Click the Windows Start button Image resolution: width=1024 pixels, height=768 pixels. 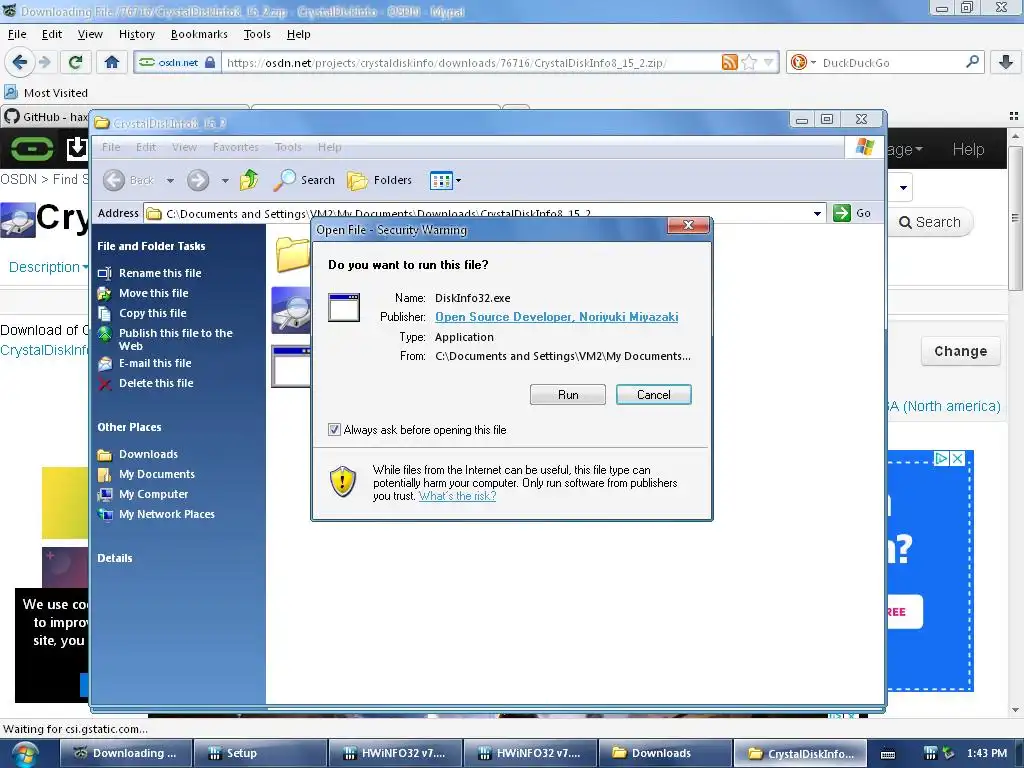pos(24,754)
